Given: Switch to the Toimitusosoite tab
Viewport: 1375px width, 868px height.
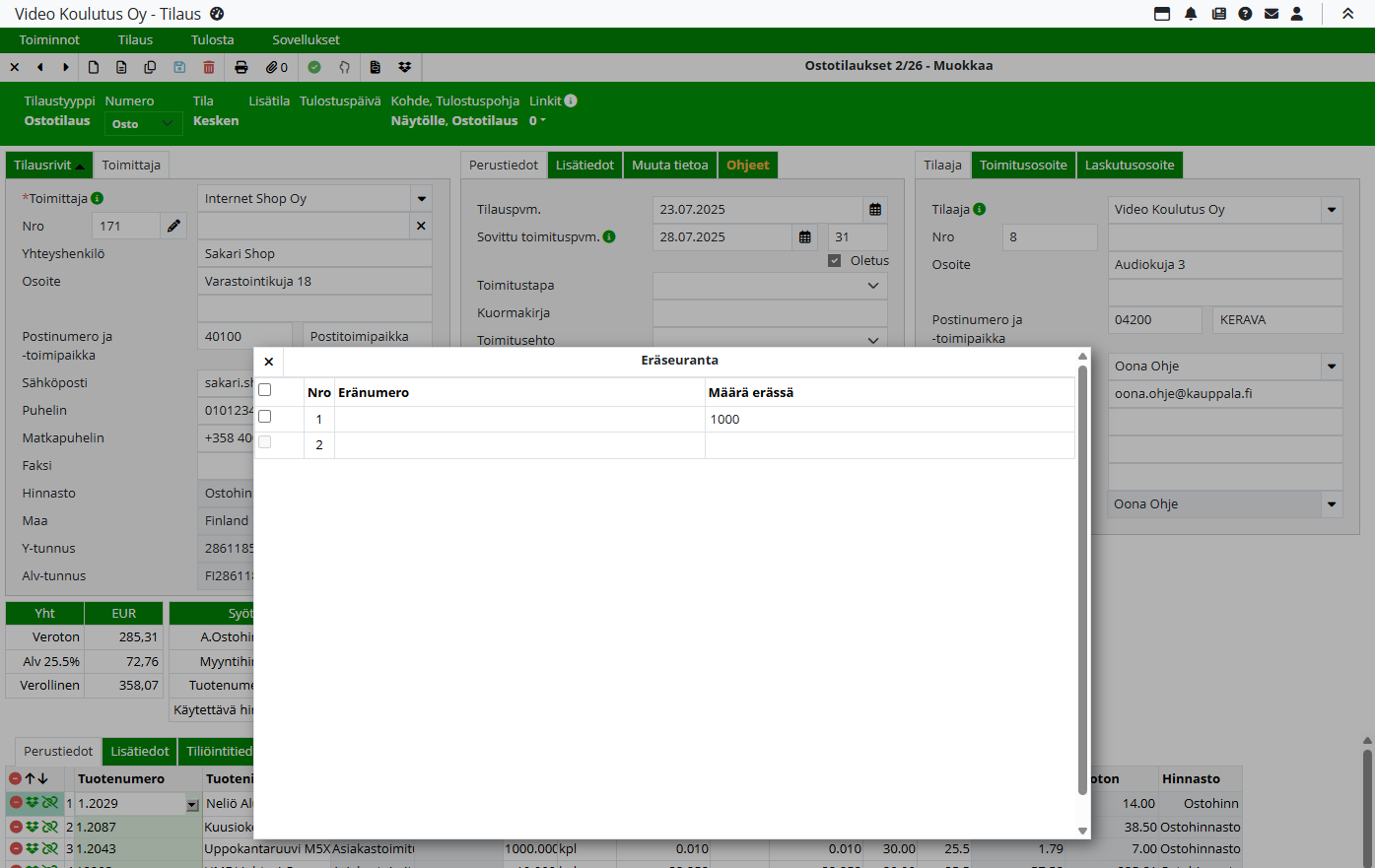Looking at the screenshot, I should pos(1022,166).
